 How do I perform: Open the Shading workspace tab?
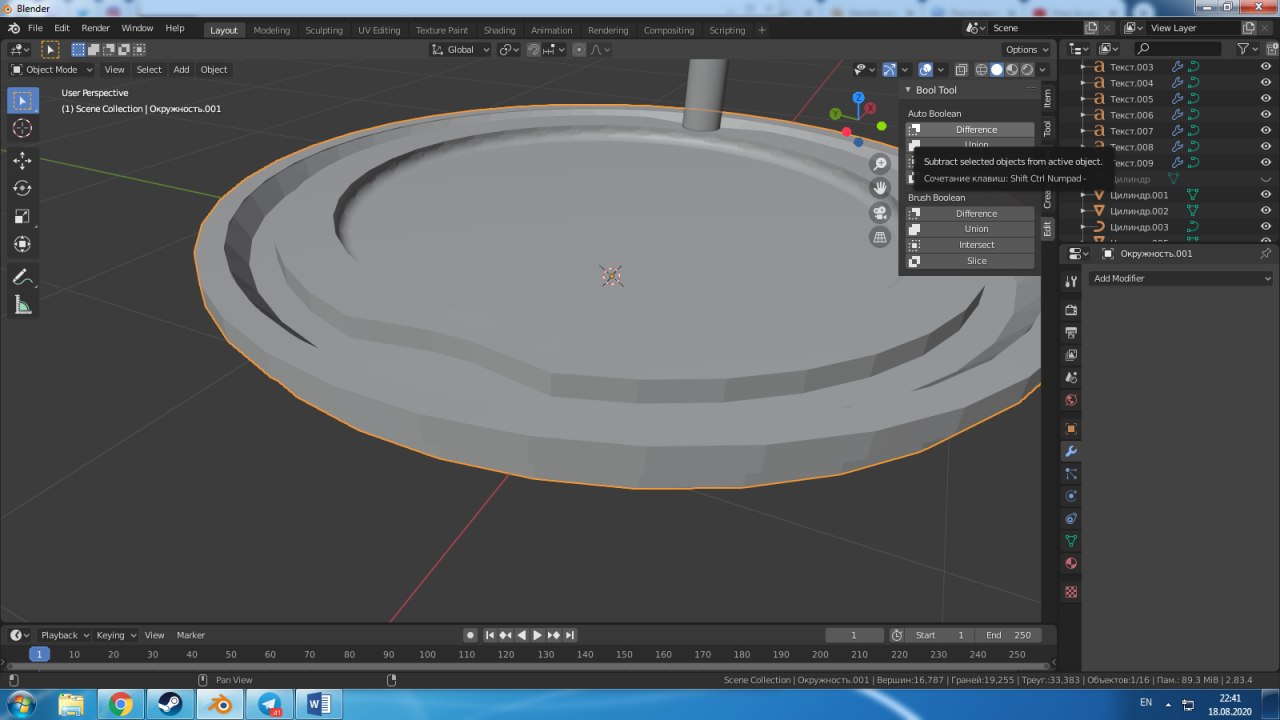click(499, 30)
